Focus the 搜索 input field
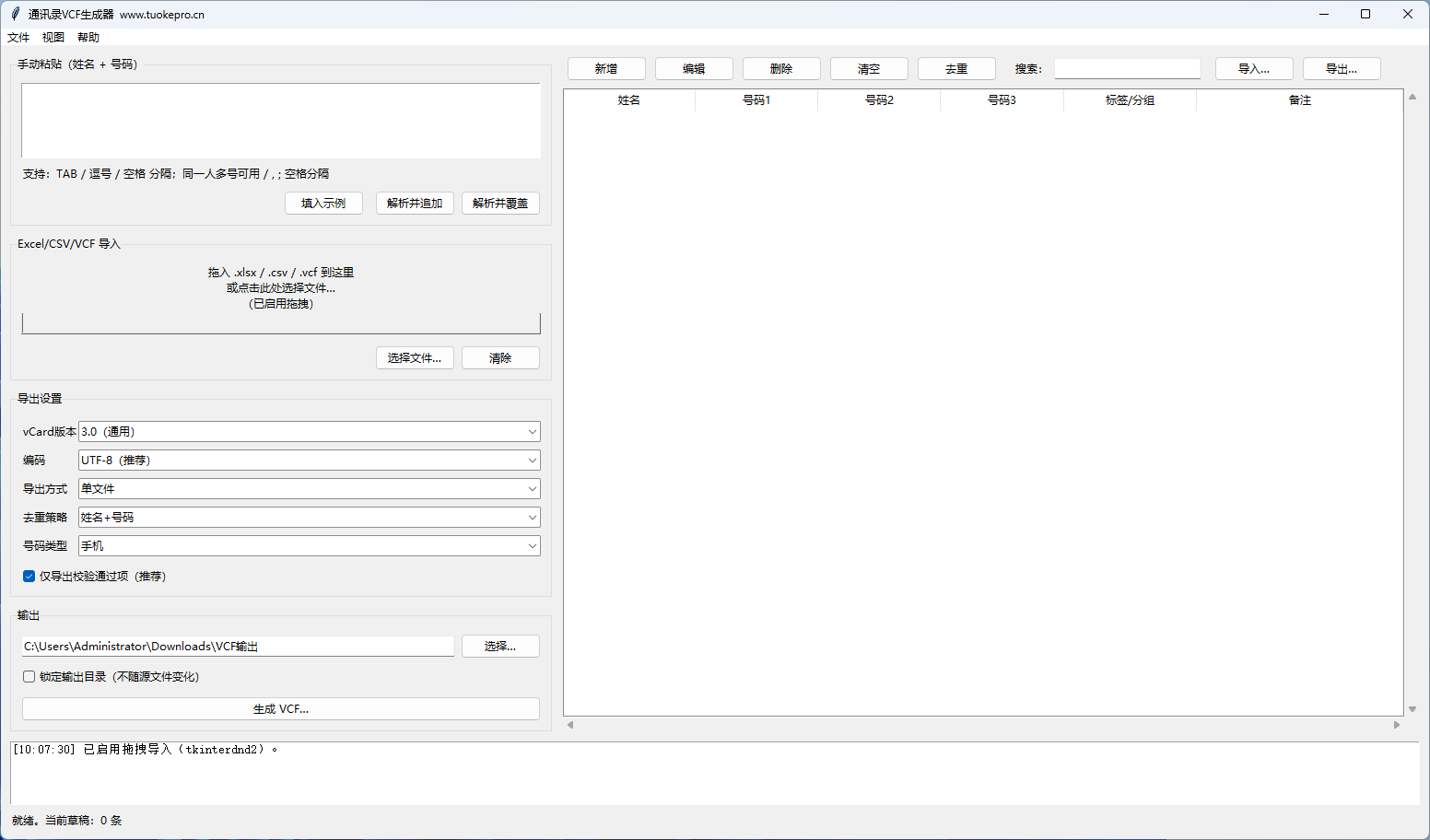Viewport: 1430px width, 840px height. (x=1127, y=69)
